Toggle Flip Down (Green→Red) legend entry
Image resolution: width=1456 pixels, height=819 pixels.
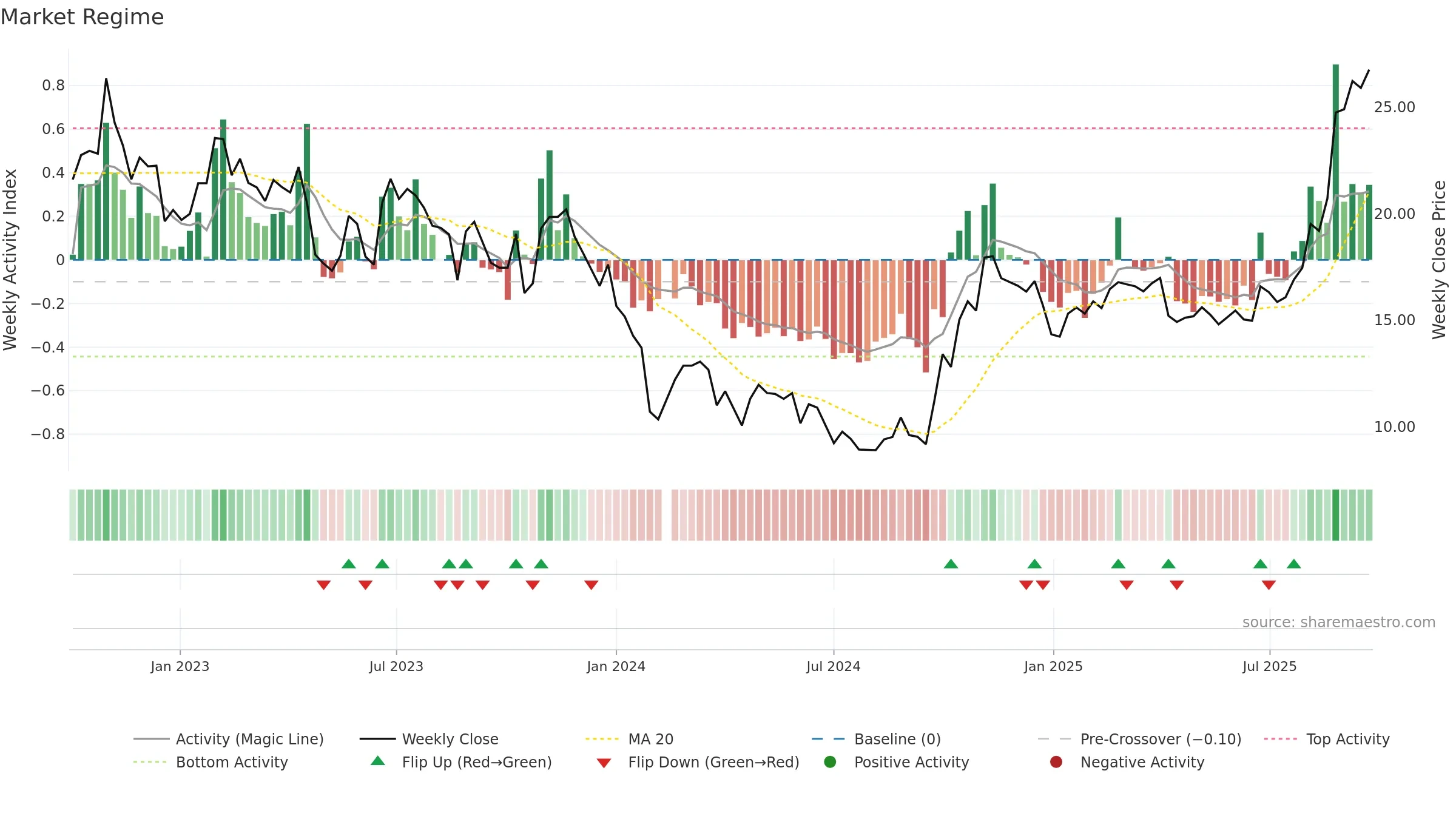pos(698,762)
